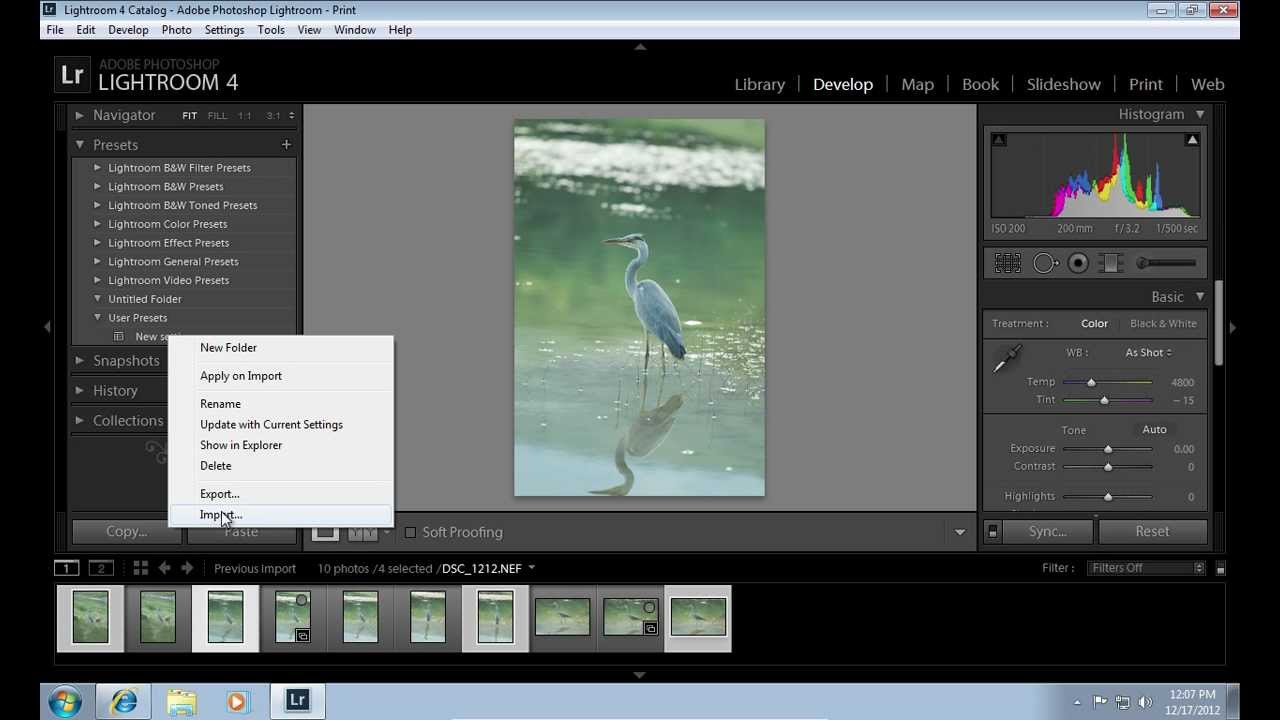Select the Adjustment Brush tool
Screen dimensions: 1280x720
(x=1166, y=263)
